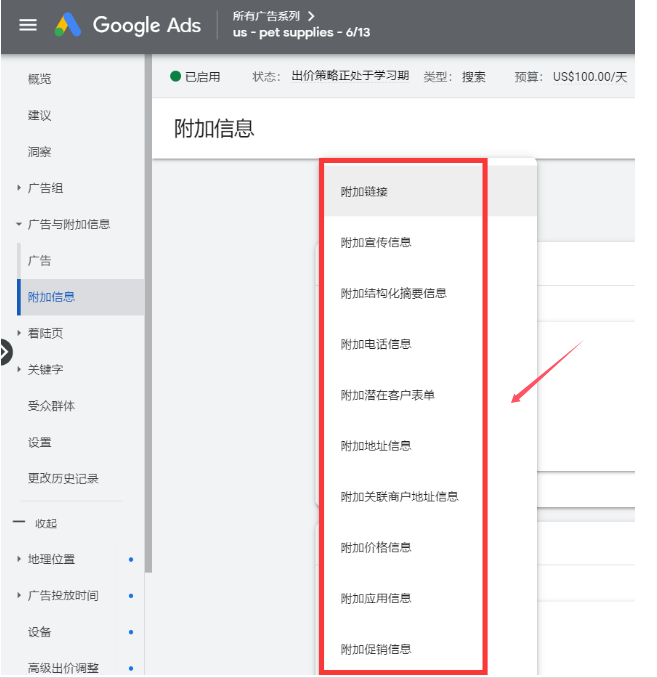Choose 附加宣传信息 from the dropdown list
The height and width of the screenshot is (678, 657).
coord(376,242)
